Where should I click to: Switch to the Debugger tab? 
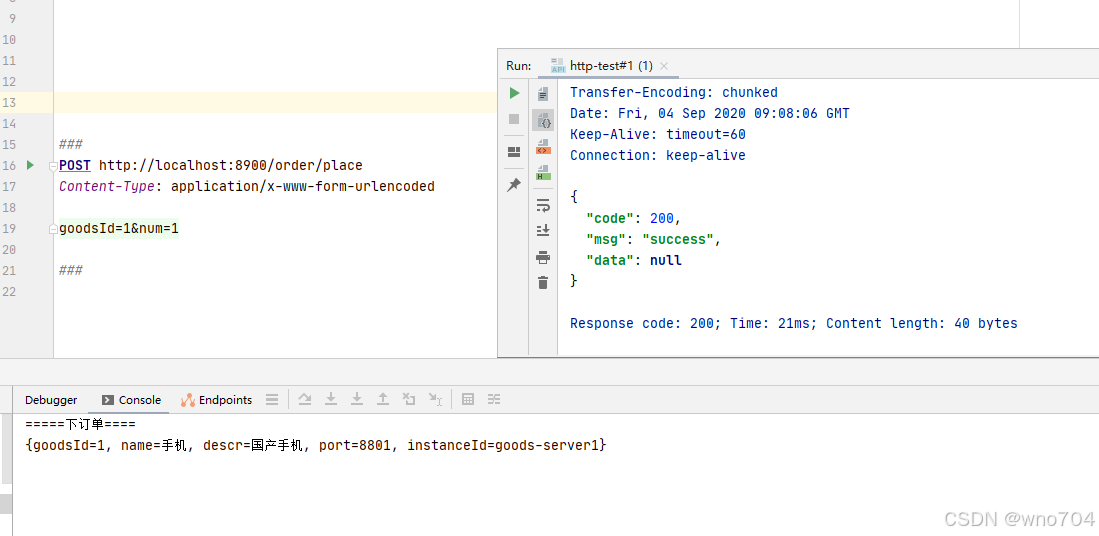(x=51, y=400)
